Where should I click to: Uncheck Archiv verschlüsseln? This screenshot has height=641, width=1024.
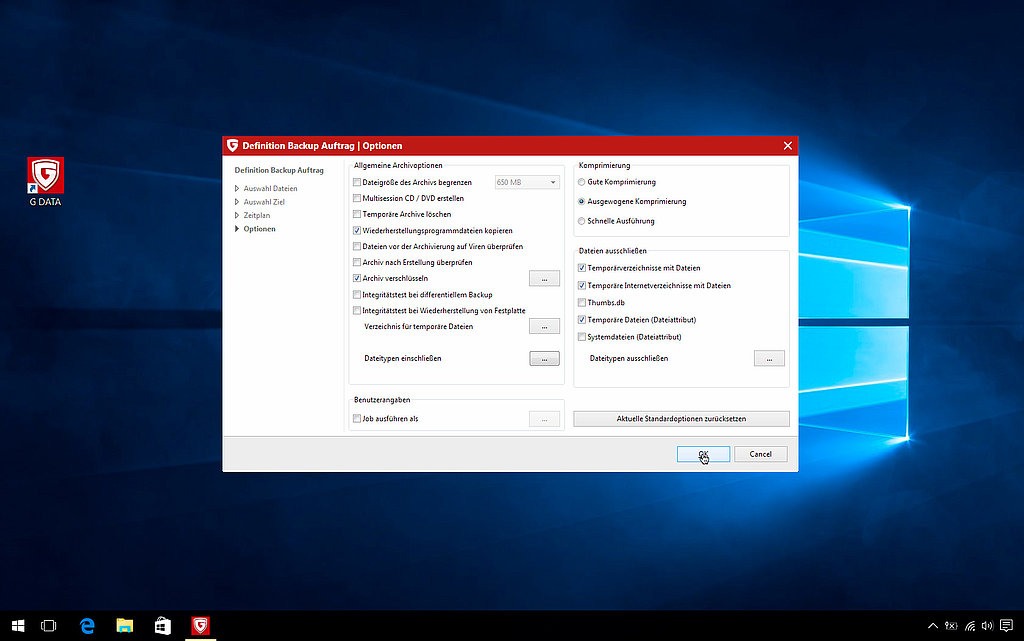356,278
